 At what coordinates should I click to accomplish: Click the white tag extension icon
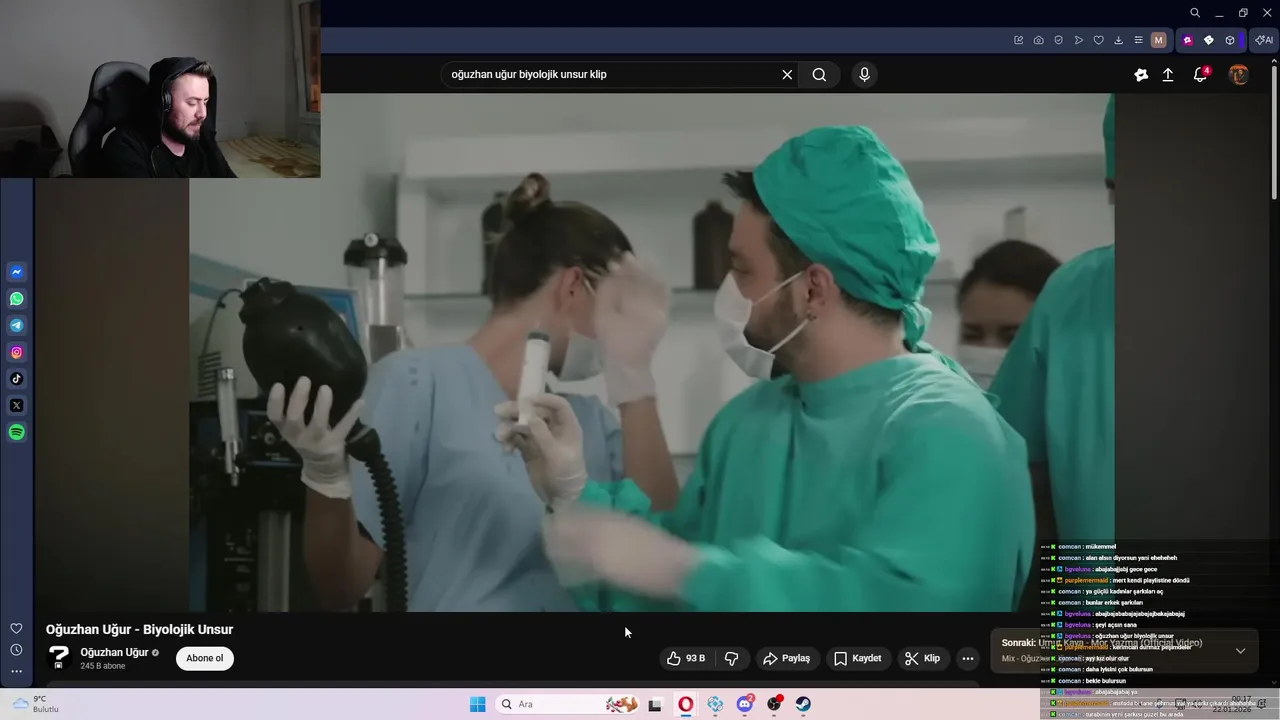pyautogui.click(x=1208, y=40)
